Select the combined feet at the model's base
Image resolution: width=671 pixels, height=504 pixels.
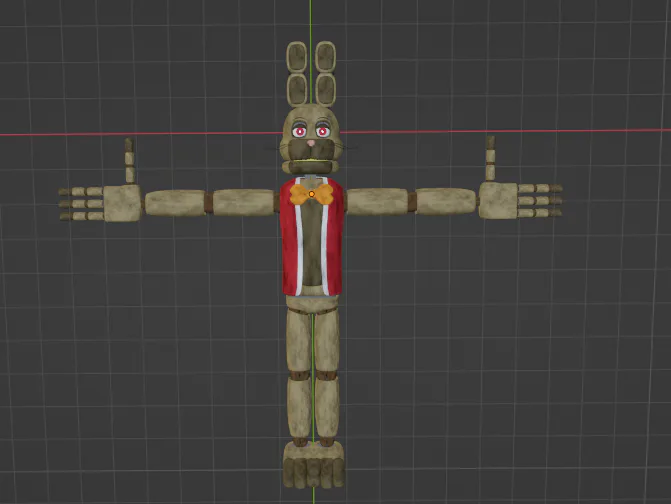point(314,465)
